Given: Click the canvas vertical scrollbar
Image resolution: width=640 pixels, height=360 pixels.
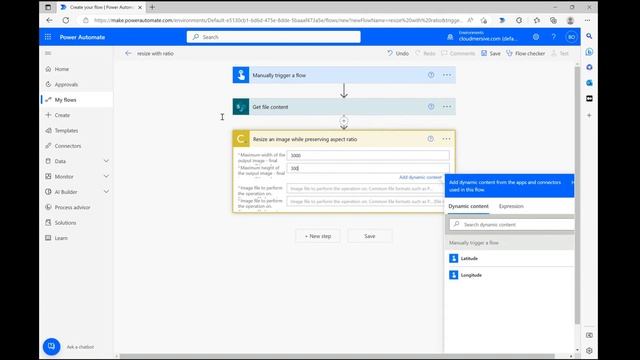Looking at the screenshot, I should pyautogui.click(x=577, y=195).
